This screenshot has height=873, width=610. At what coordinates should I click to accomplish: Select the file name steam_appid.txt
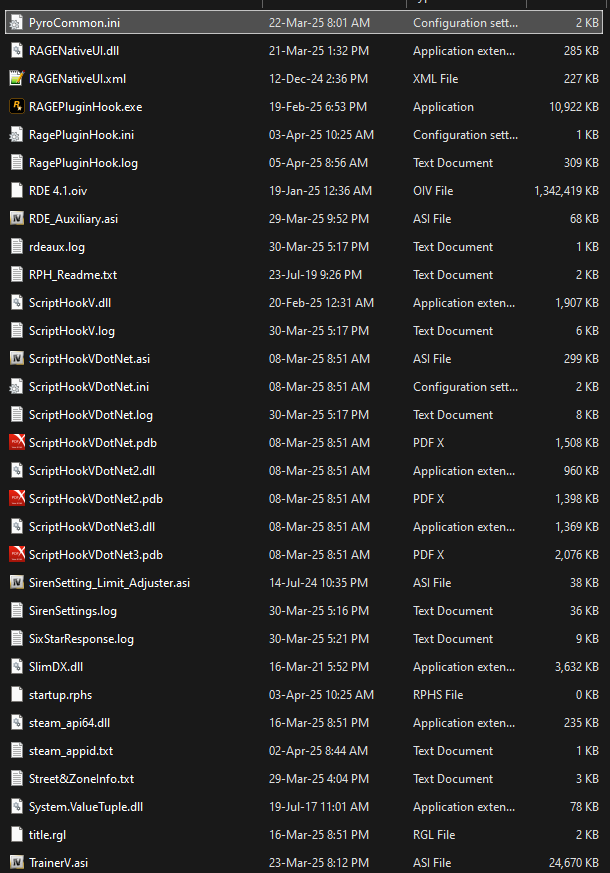(x=71, y=751)
